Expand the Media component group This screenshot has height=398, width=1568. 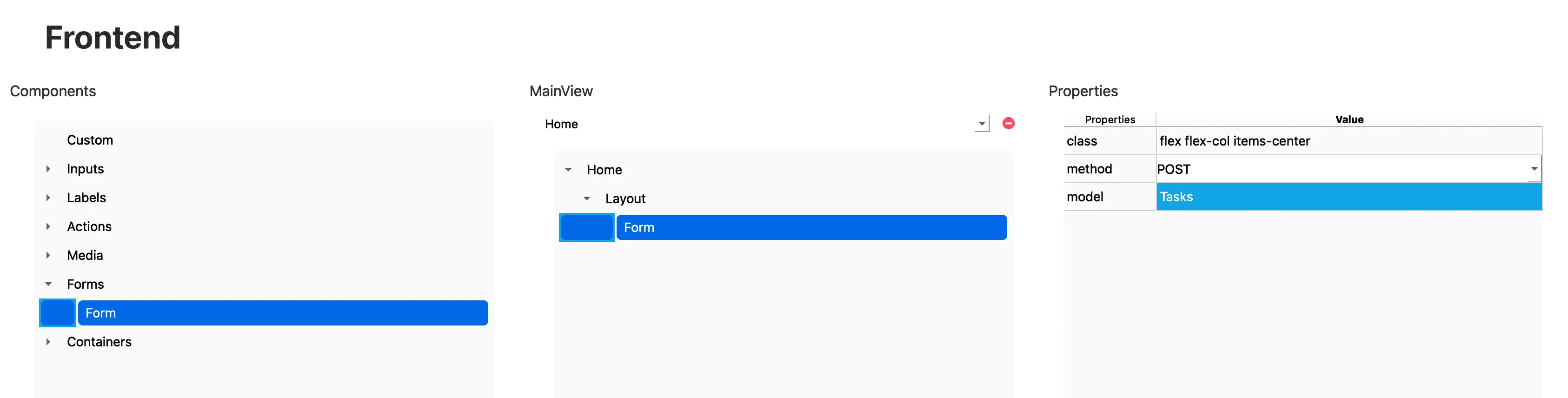(x=48, y=255)
